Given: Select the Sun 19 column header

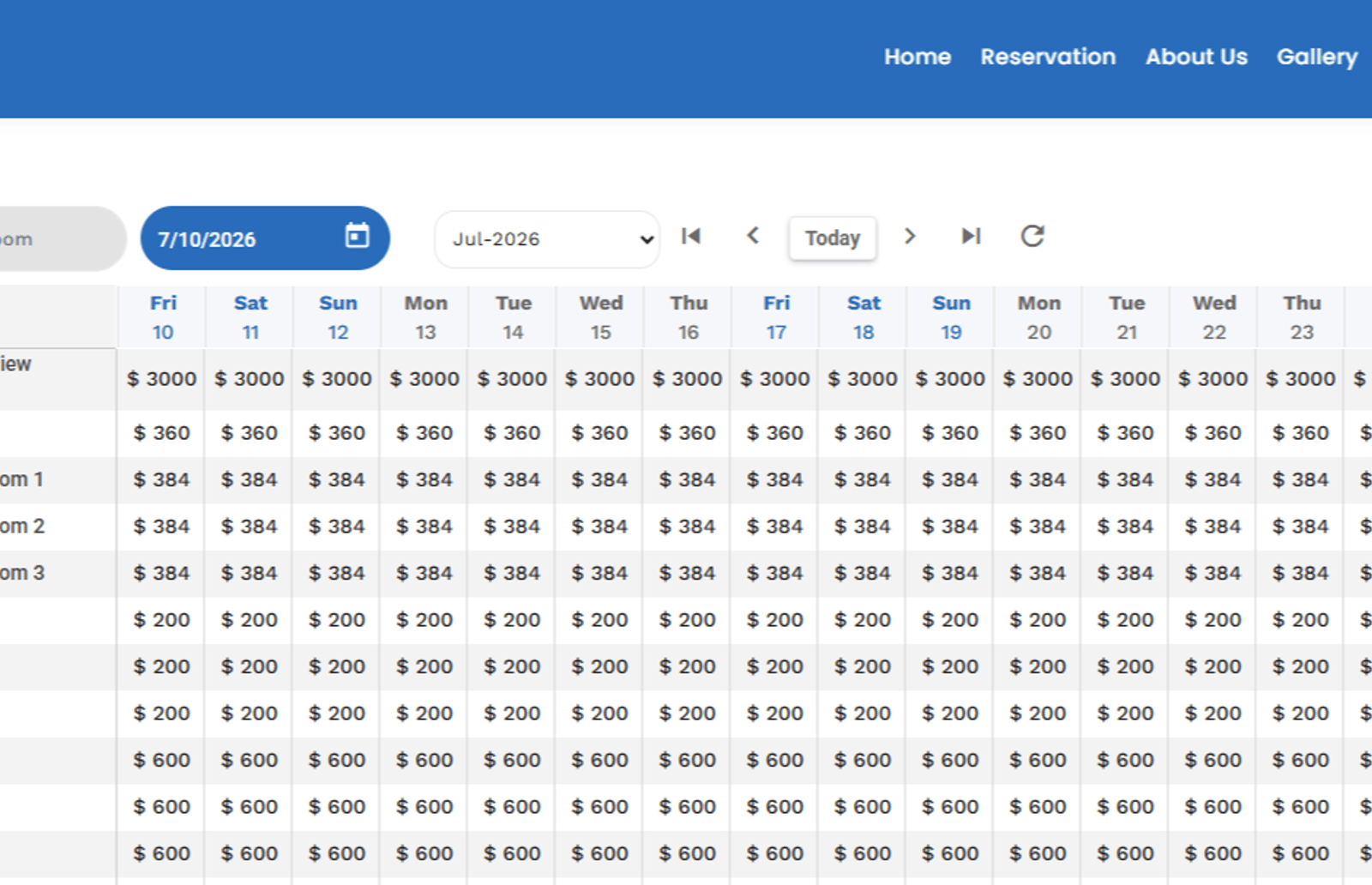Looking at the screenshot, I should [x=951, y=317].
